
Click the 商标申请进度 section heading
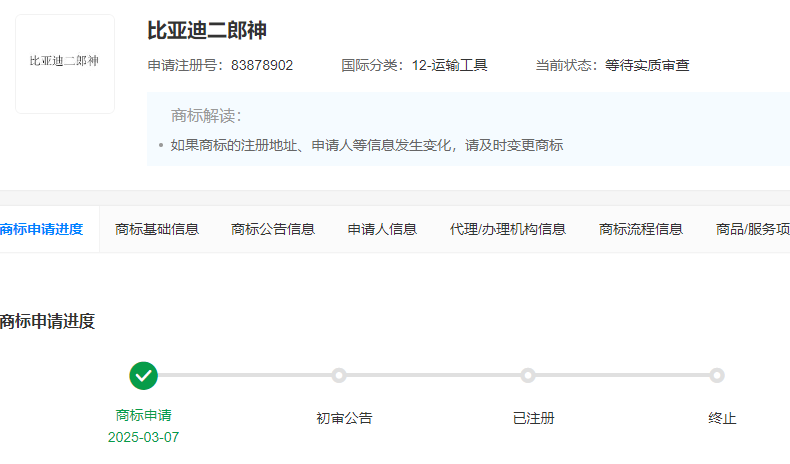point(47,321)
